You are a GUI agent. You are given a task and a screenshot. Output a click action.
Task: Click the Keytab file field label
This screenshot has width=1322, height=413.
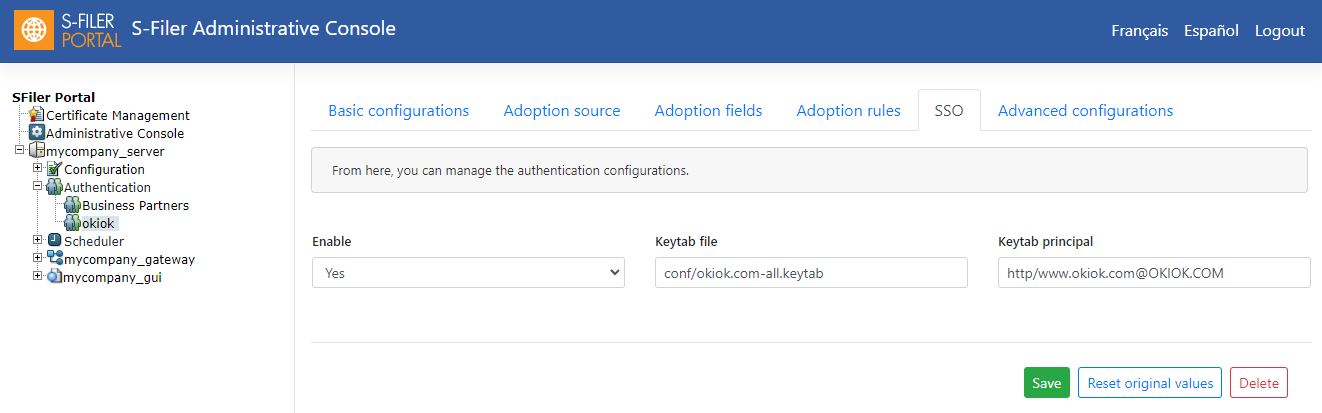[686, 241]
